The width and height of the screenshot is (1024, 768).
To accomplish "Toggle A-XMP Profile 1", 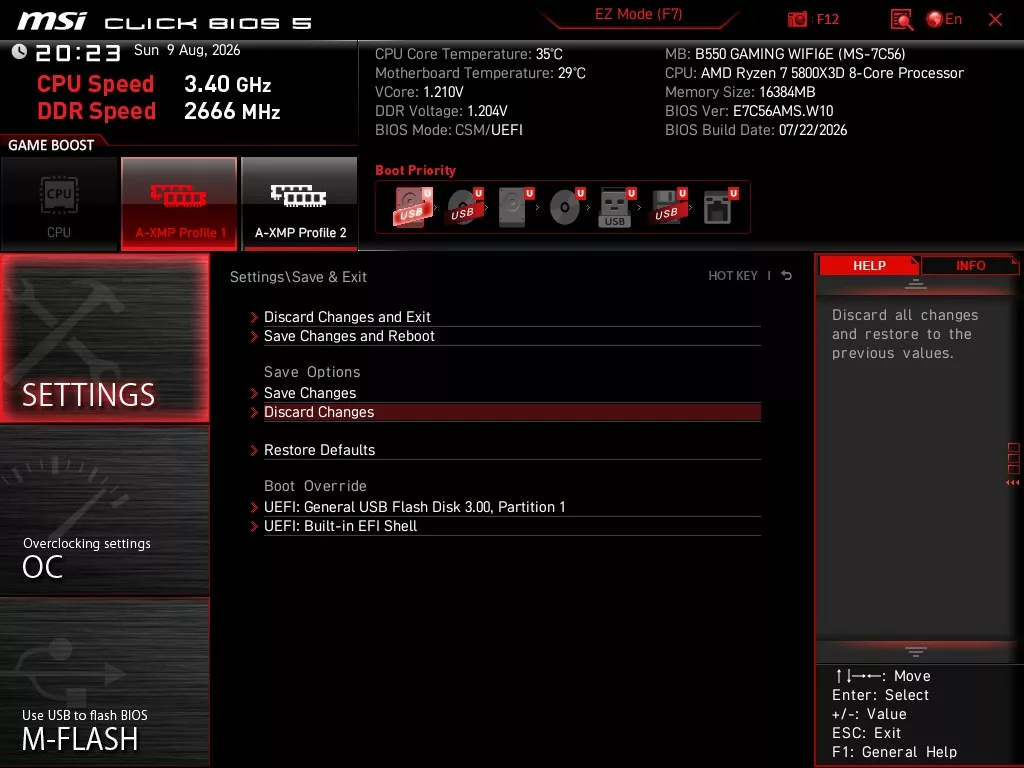I will click(x=179, y=203).
